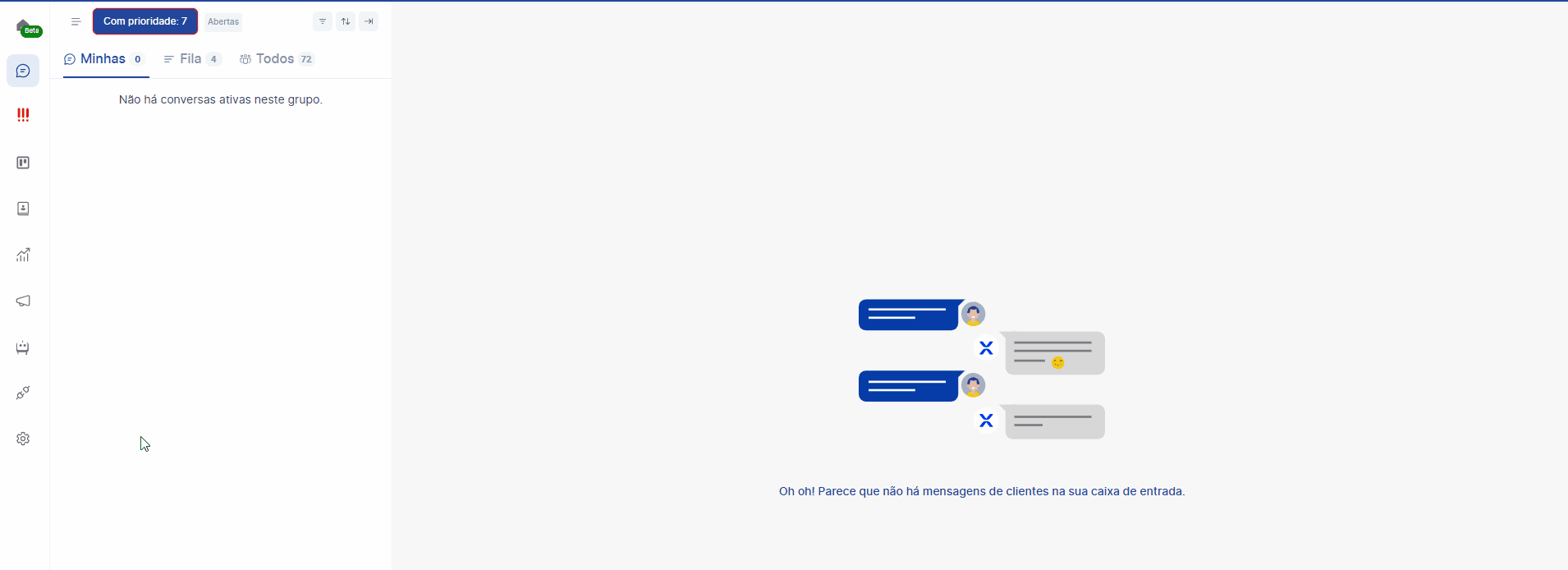
Task: Open the campaigns megaphone icon
Action: click(x=23, y=301)
